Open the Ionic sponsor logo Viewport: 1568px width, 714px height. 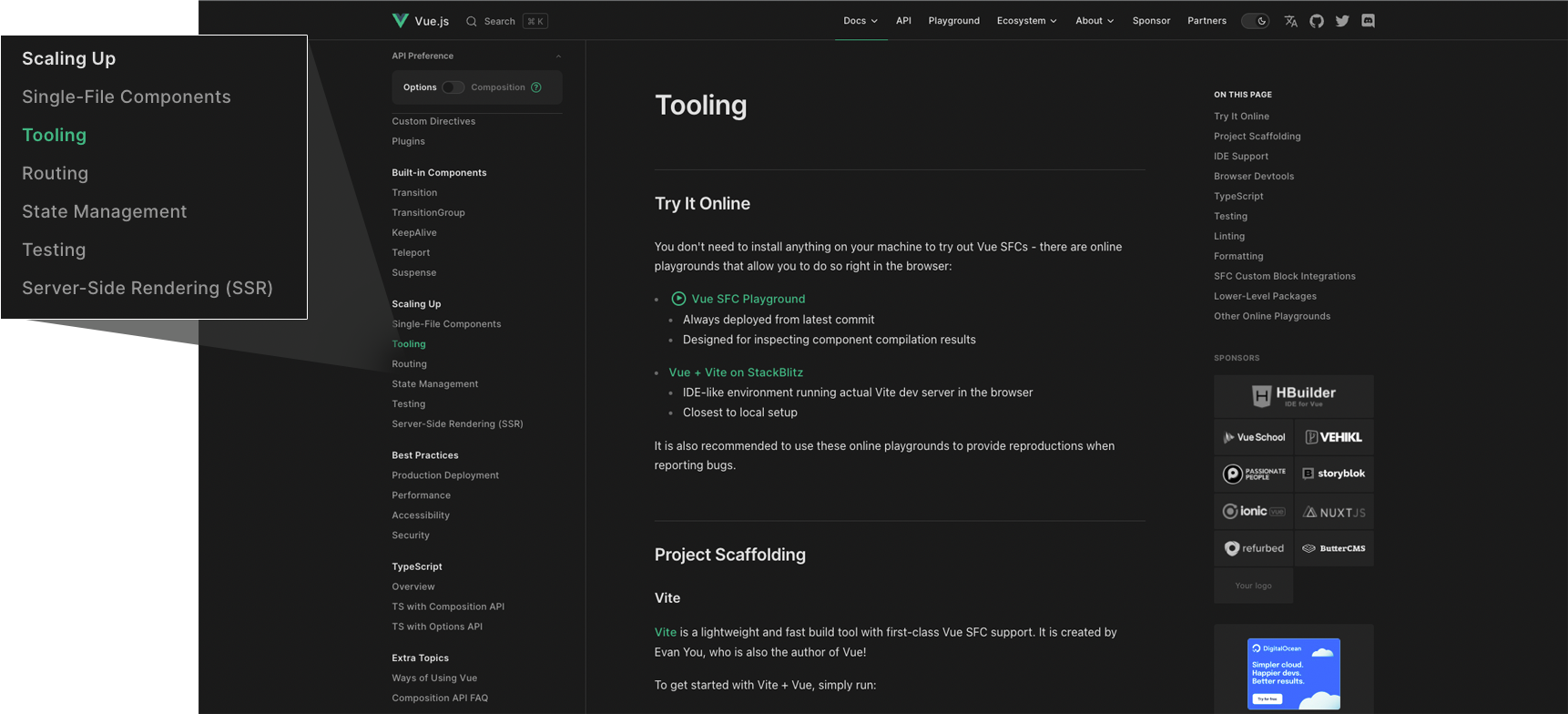click(1253, 511)
